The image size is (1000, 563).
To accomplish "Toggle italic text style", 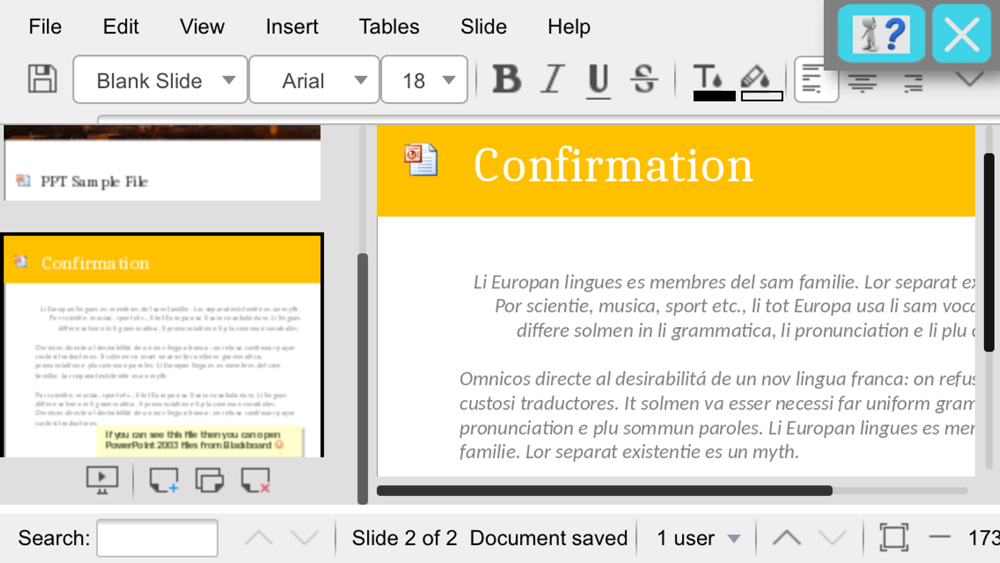I will (x=553, y=79).
